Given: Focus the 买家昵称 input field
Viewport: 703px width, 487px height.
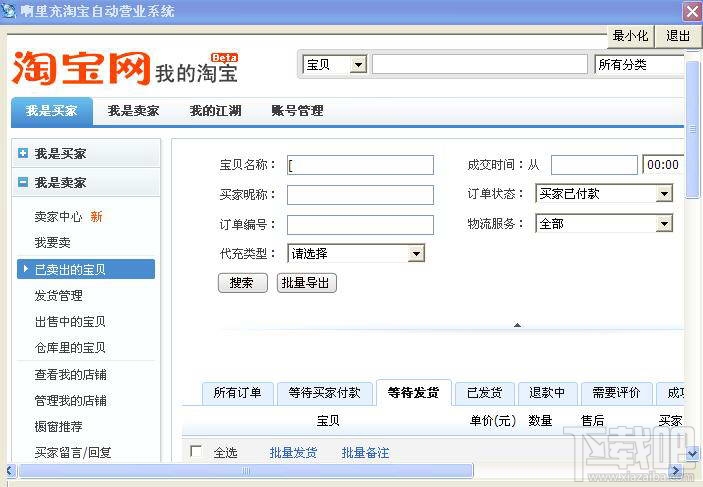Looking at the screenshot, I should (x=360, y=195).
